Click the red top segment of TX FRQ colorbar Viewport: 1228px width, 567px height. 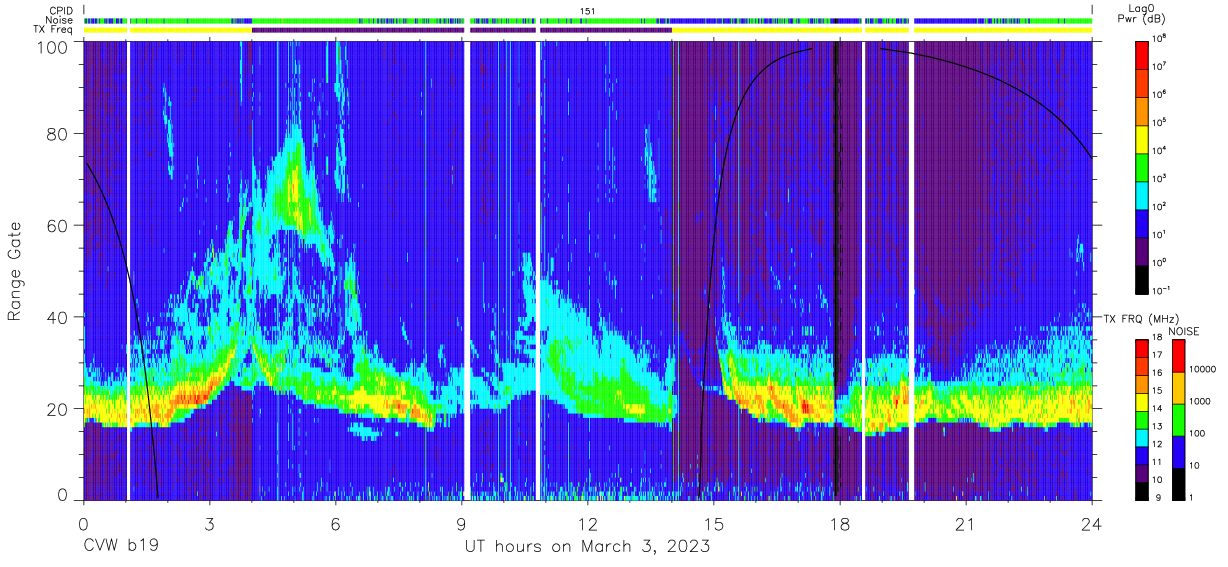1142,349
